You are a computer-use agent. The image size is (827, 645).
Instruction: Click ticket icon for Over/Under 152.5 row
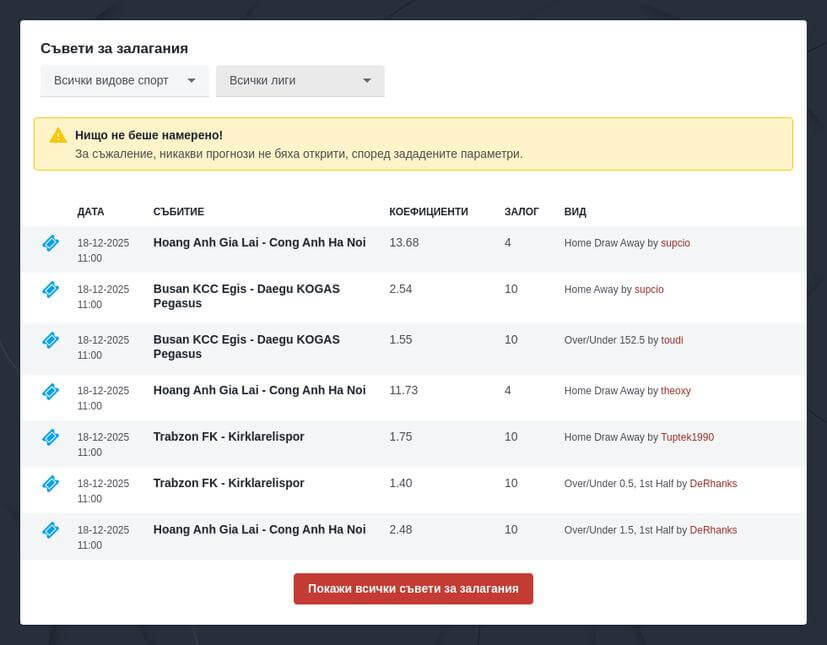tap(50, 340)
